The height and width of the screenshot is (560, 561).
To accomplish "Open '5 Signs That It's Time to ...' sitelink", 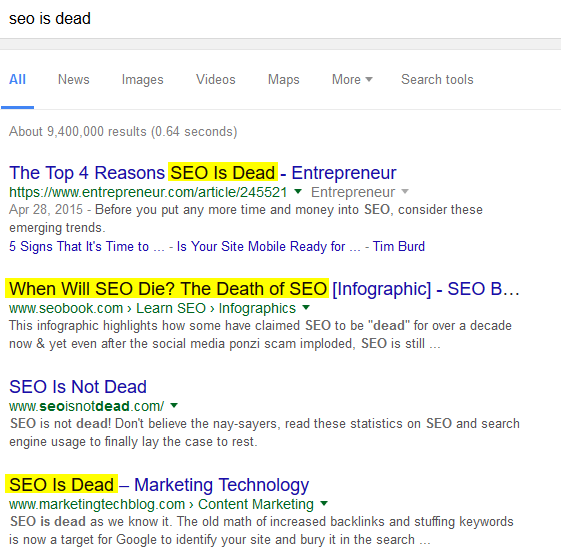I will click(87, 247).
